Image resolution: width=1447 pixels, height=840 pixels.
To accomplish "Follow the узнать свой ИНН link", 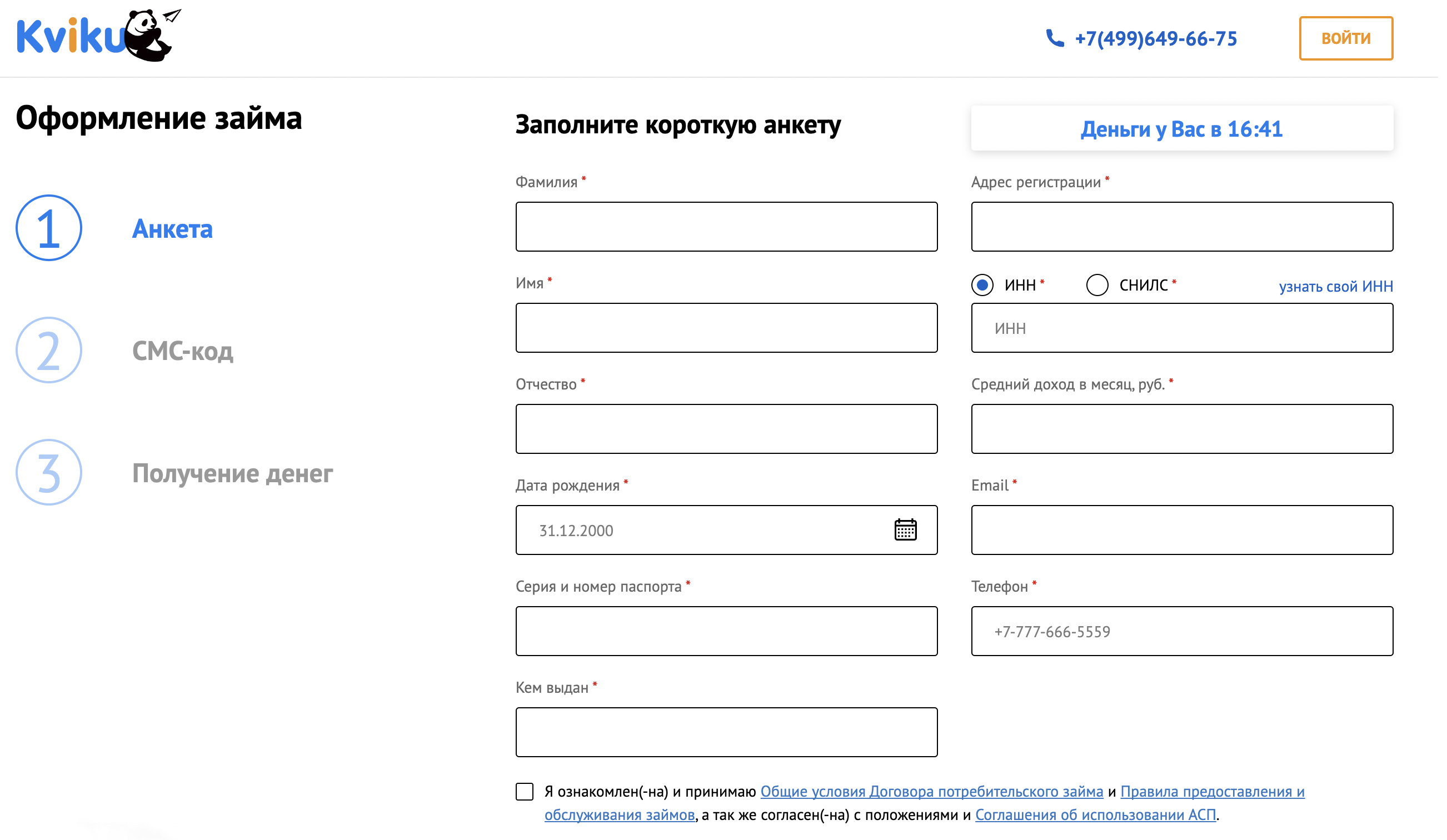I will (x=1336, y=287).
